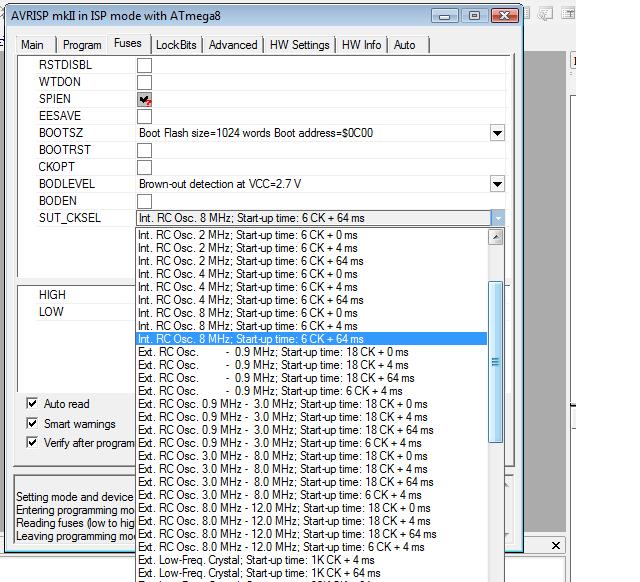640x582 pixels.
Task: Open the HW Settings tab
Action: coord(300,44)
